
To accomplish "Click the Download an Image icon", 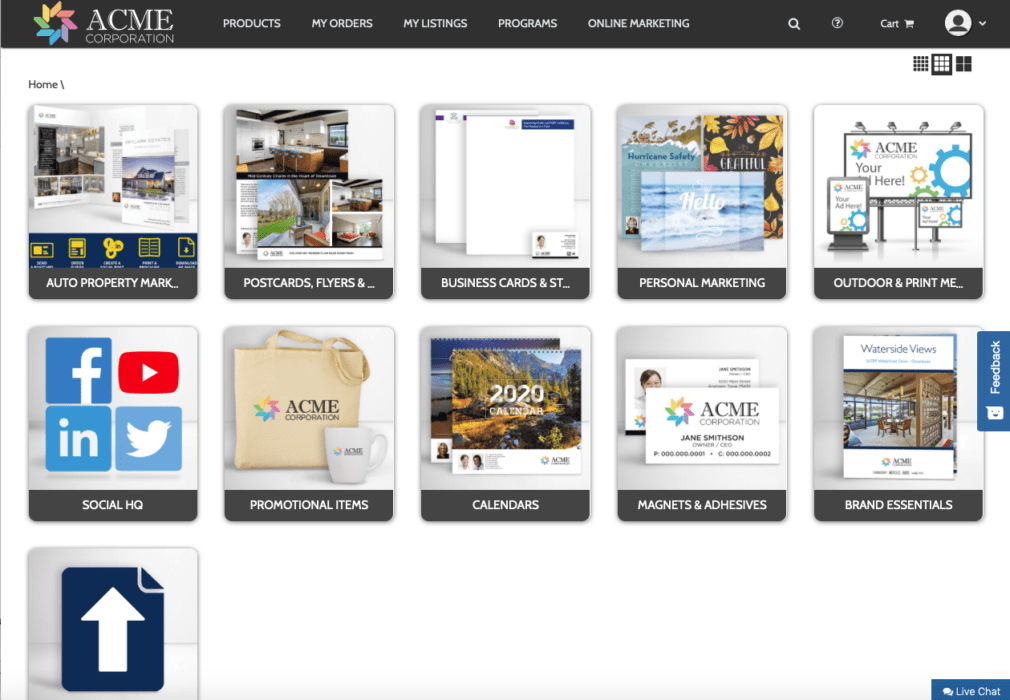I will tap(186, 248).
